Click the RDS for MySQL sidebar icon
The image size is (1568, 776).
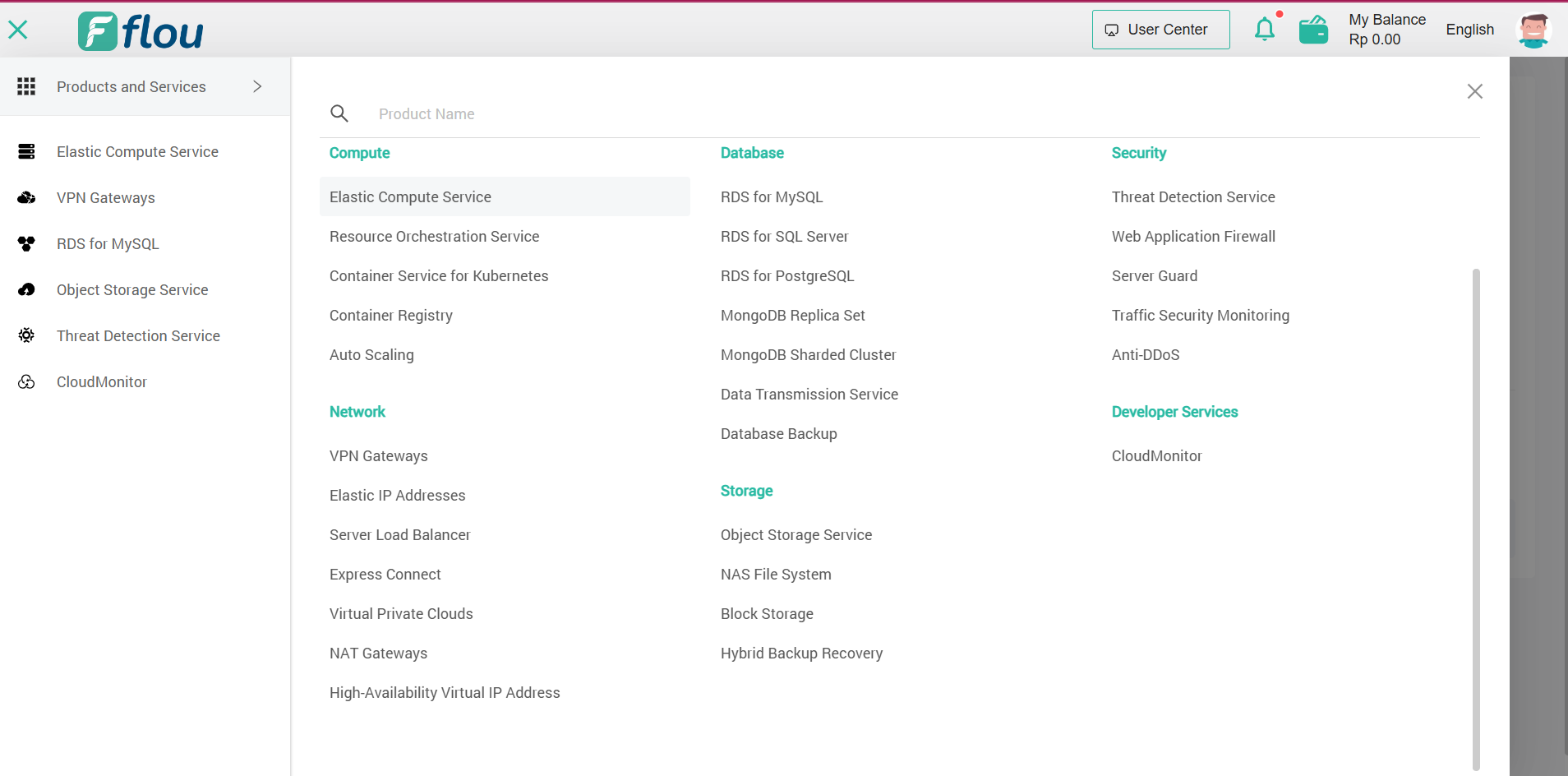(26, 244)
